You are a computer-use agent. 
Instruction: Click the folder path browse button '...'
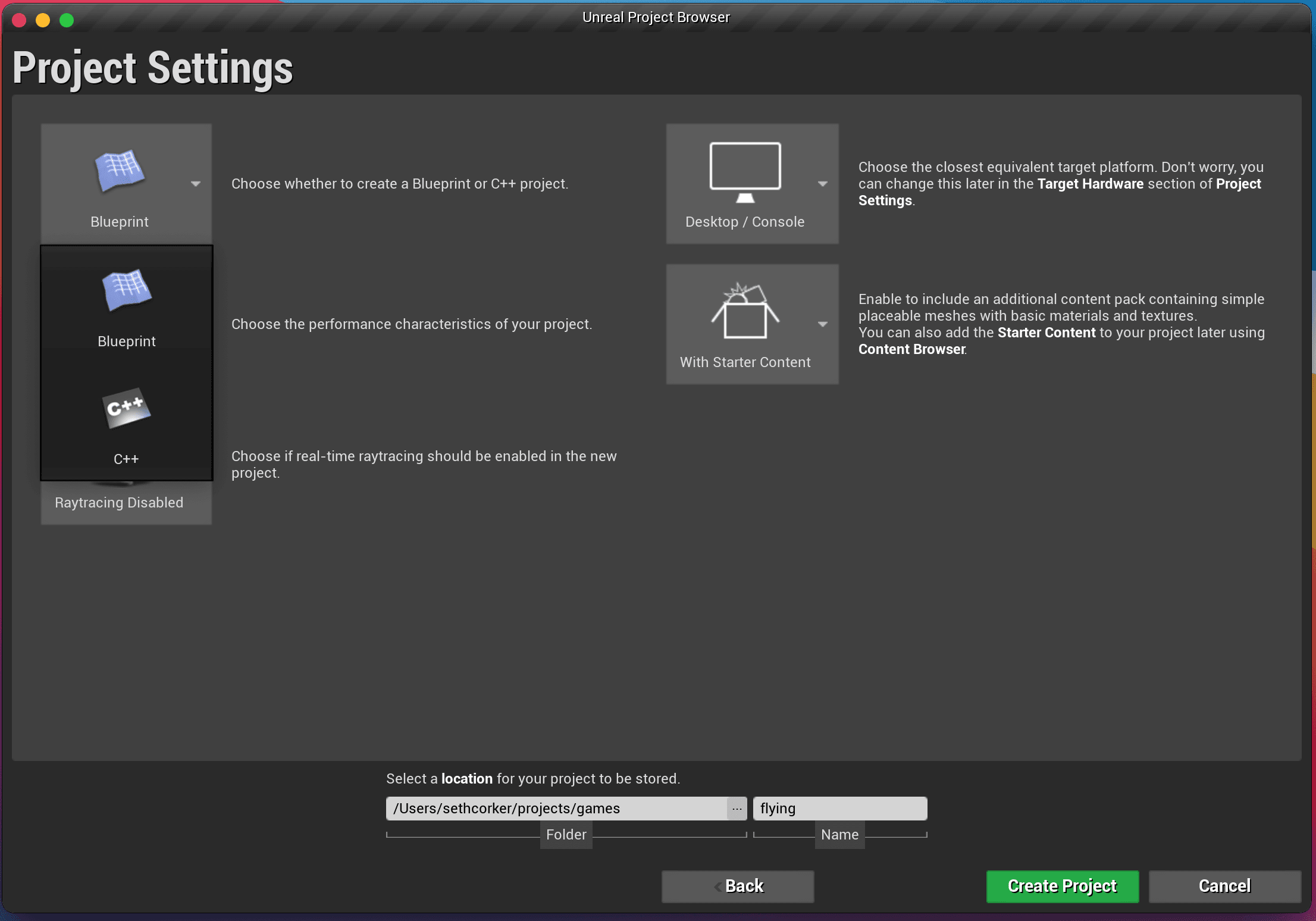(737, 808)
